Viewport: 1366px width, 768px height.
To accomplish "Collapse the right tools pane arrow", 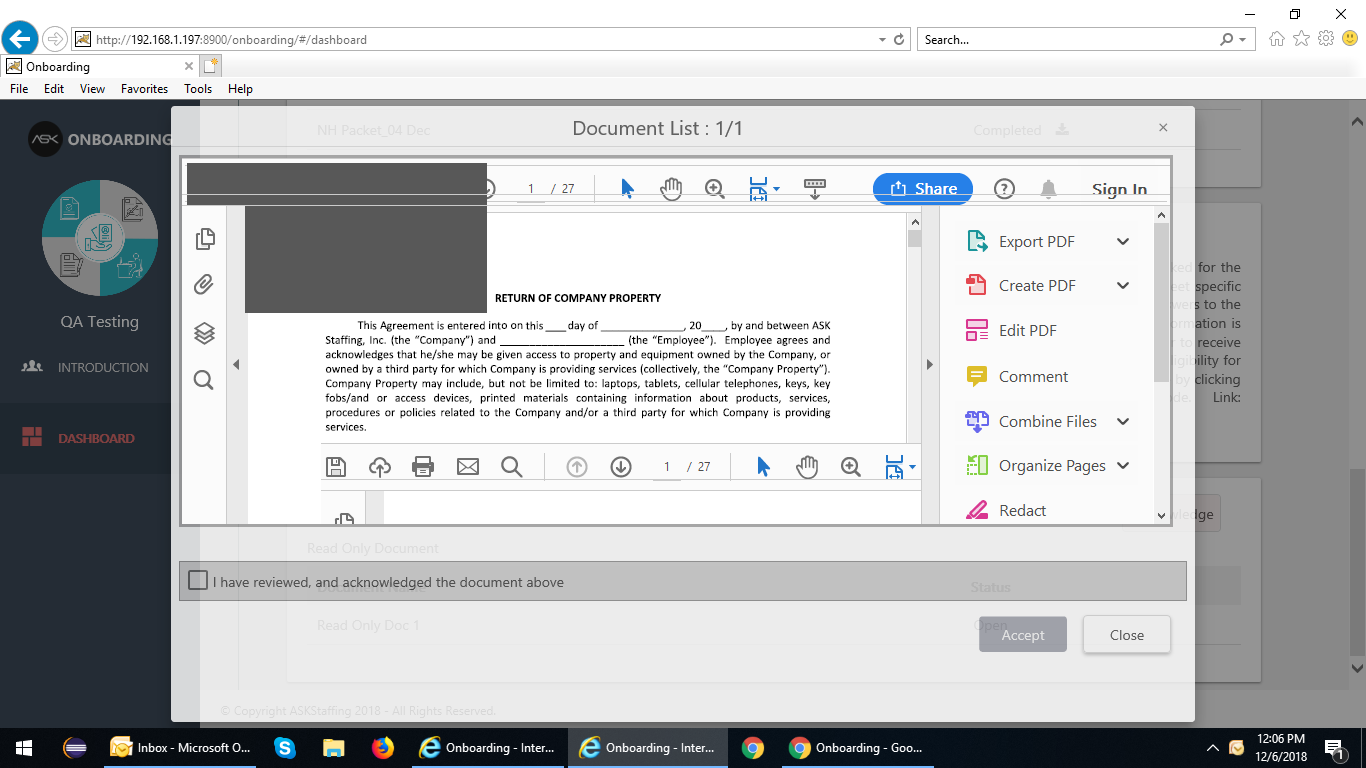I will (929, 365).
